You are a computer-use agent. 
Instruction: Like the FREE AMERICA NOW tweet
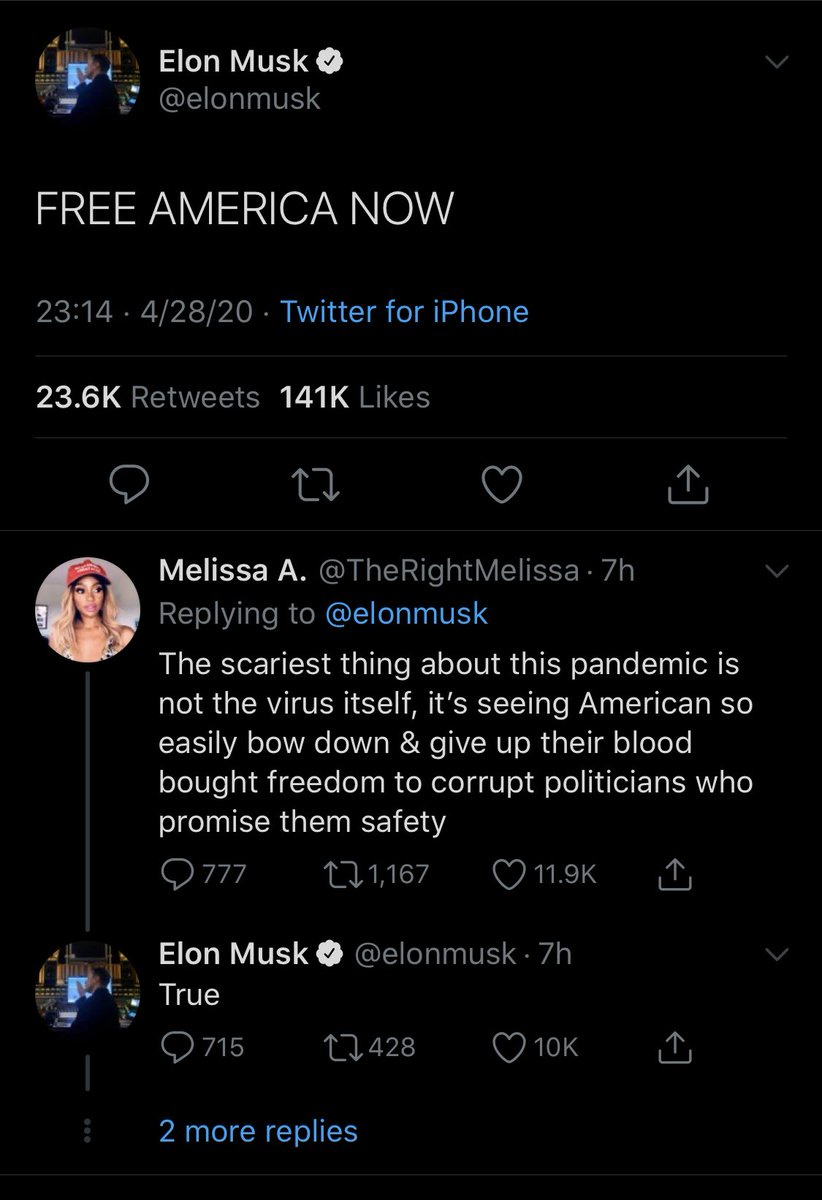(502, 485)
